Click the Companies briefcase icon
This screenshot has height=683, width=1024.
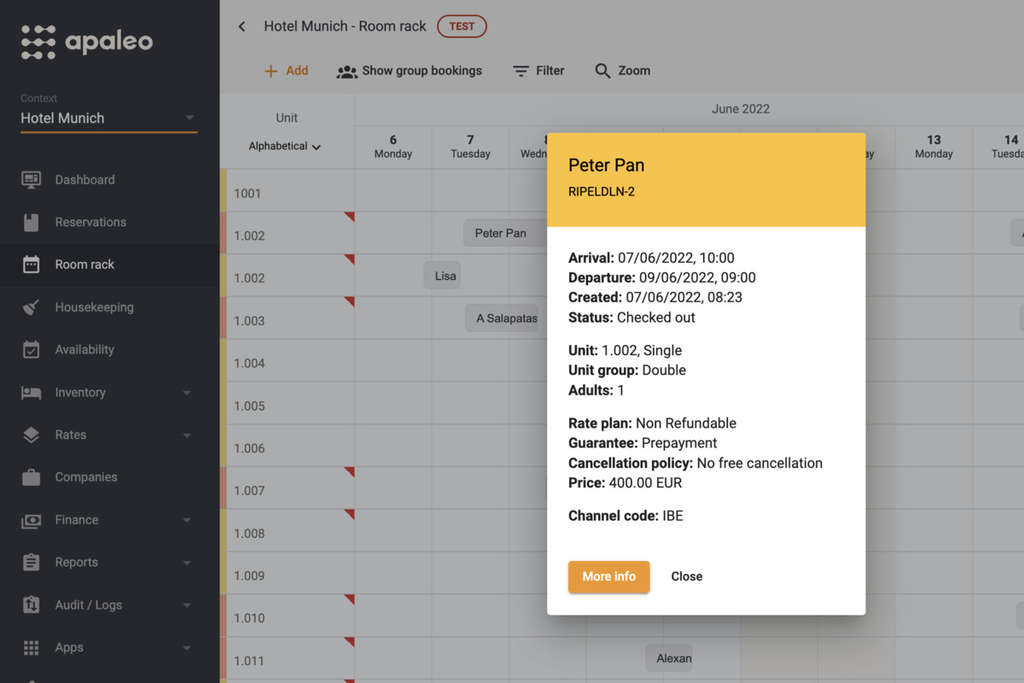(x=31, y=477)
